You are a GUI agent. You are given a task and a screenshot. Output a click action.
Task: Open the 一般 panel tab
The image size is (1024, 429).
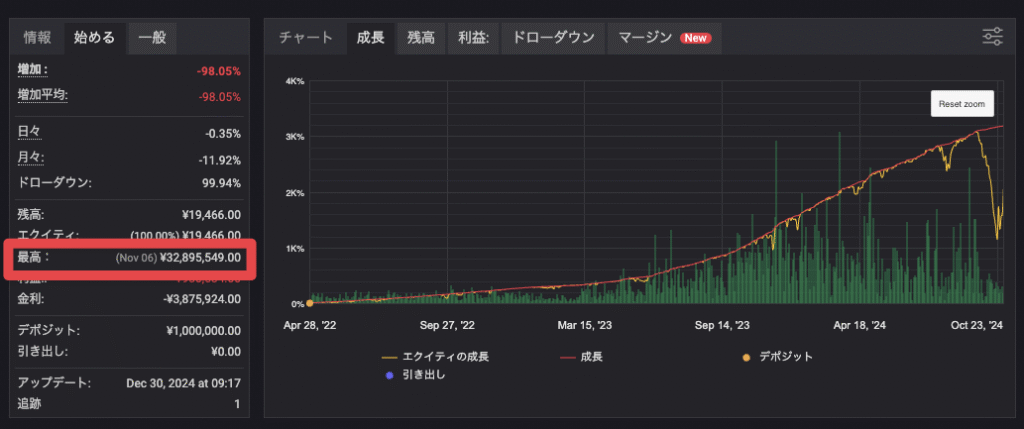coord(152,38)
